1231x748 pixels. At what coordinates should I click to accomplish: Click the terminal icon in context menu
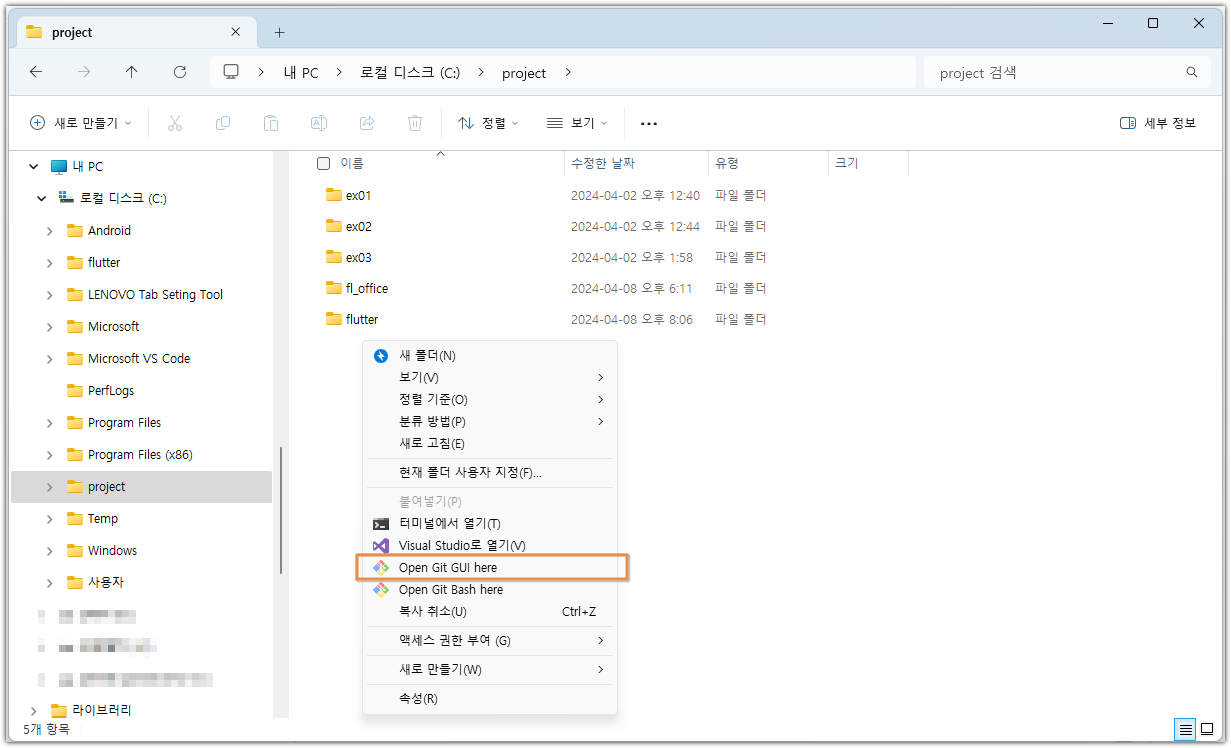[x=381, y=523]
